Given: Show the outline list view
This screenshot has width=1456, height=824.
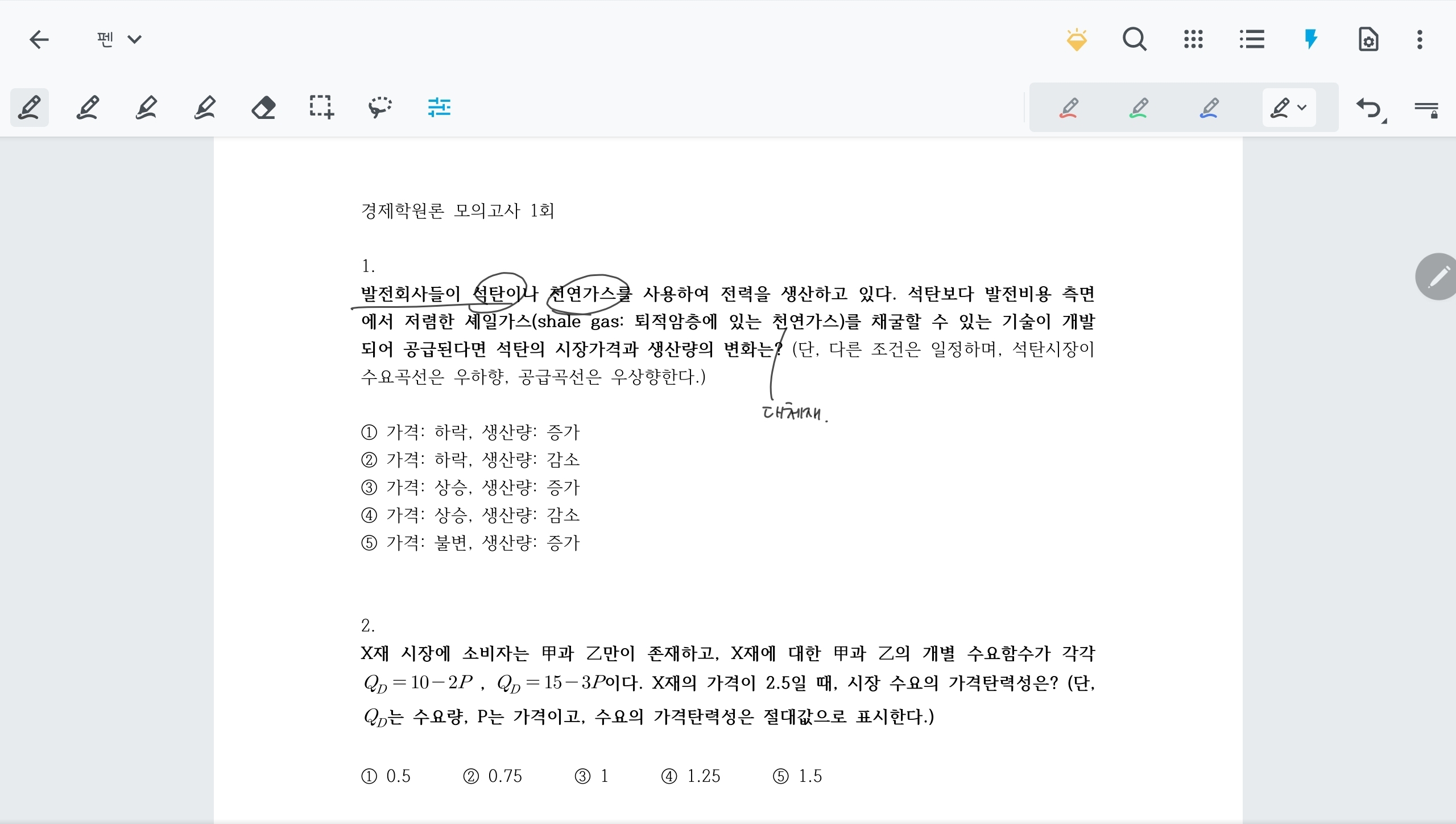Looking at the screenshot, I should pyautogui.click(x=1252, y=39).
